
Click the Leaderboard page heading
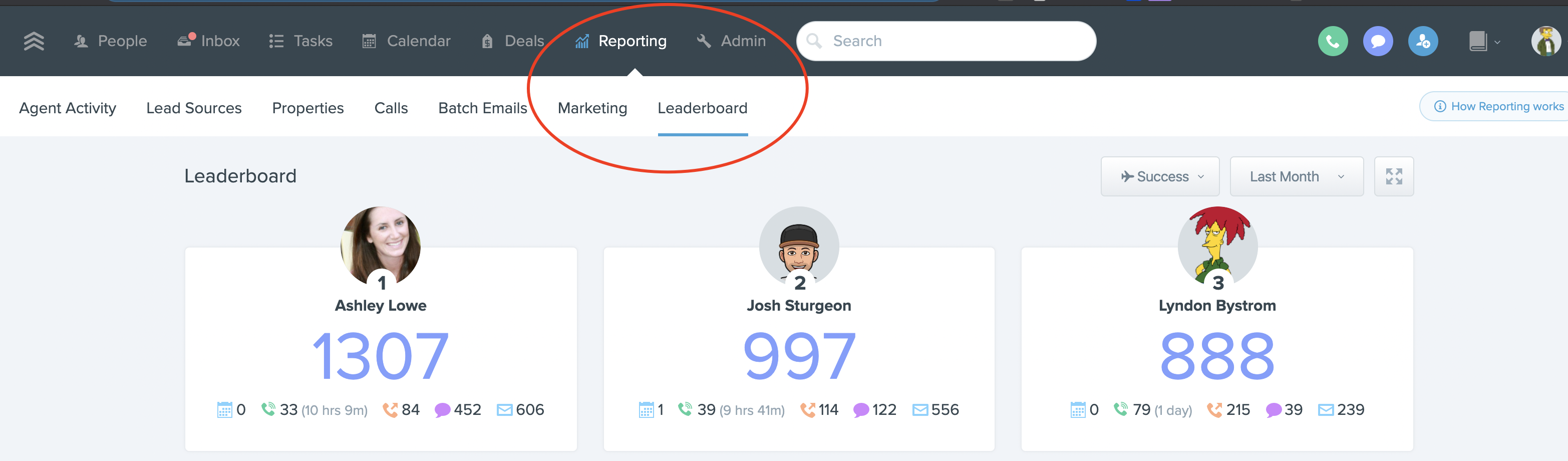(240, 176)
